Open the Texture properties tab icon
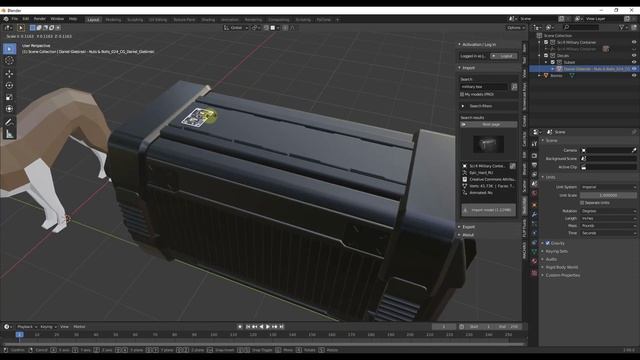 pyautogui.click(x=534, y=273)
